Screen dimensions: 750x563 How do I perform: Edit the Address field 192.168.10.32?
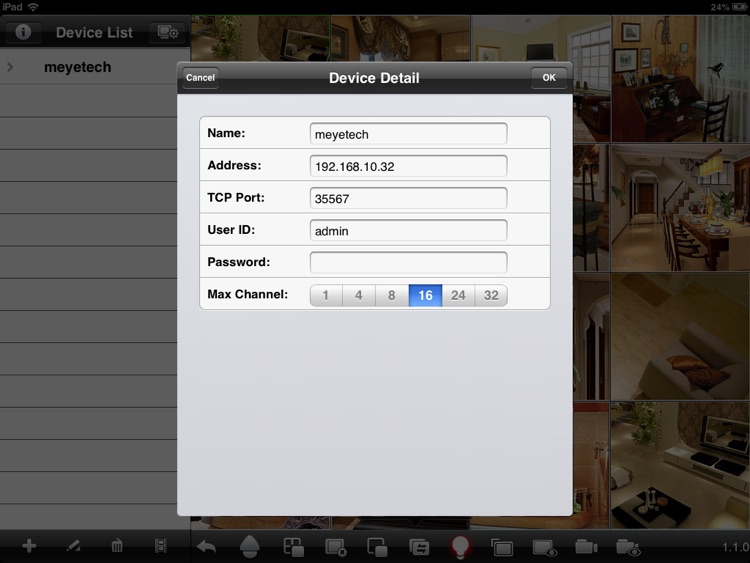(x=408, y=166)
